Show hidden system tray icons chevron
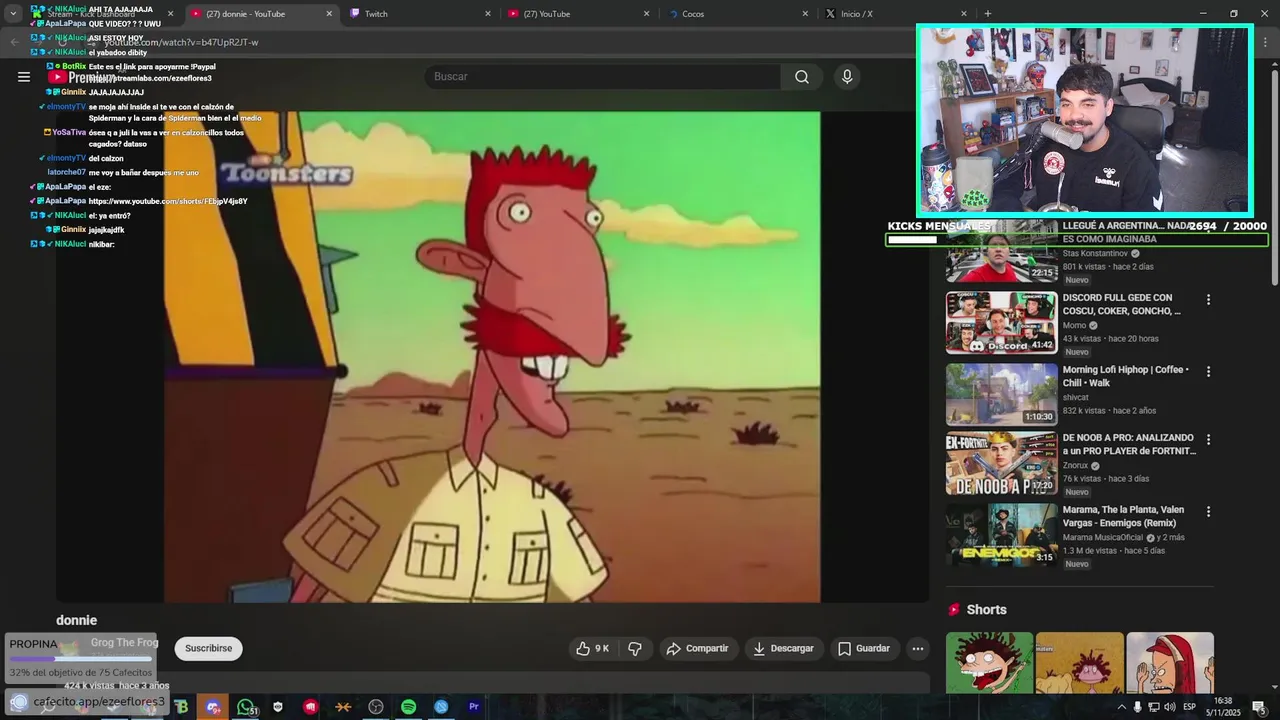The image size is (1280, 720). 1121,707
